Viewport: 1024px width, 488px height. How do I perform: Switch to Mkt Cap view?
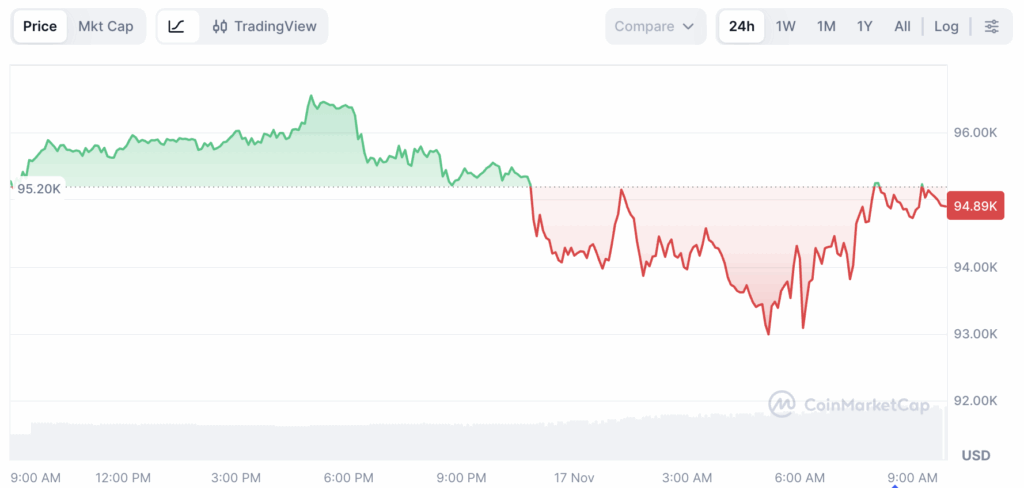pyautogui.click(x=106, y=27)
